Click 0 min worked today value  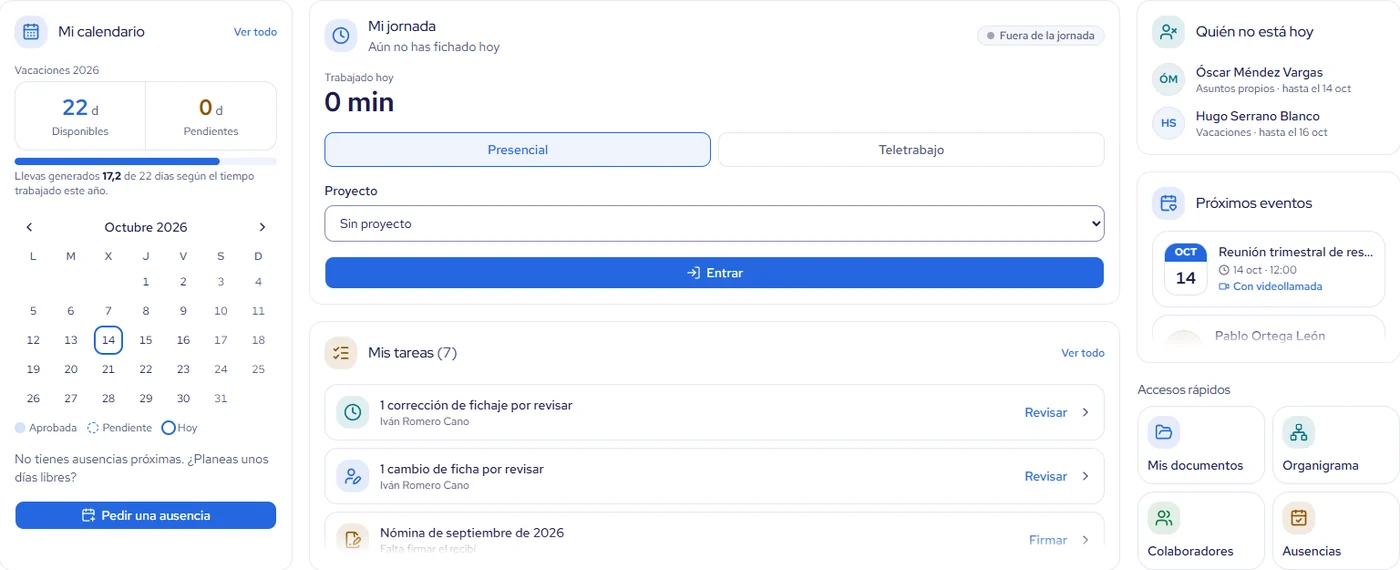tap(359, 102)
